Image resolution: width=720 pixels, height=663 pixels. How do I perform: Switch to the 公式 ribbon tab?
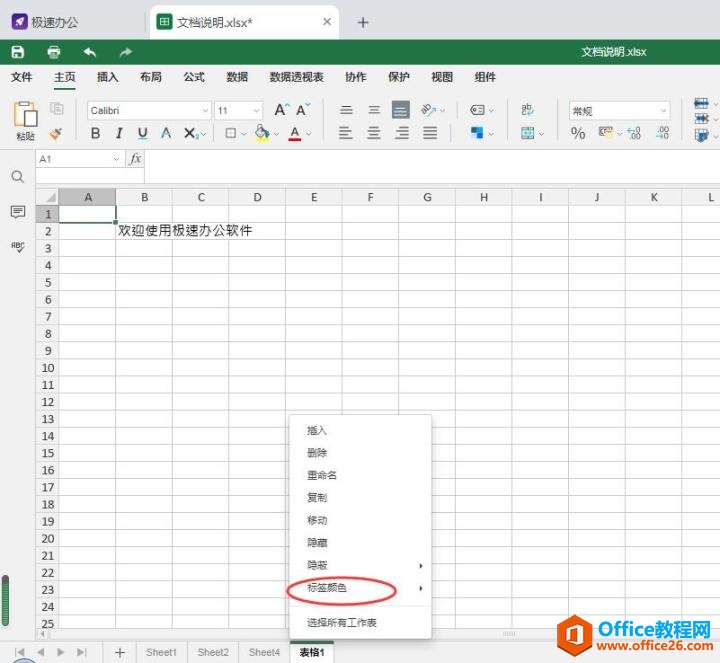(x=194, y=77)
